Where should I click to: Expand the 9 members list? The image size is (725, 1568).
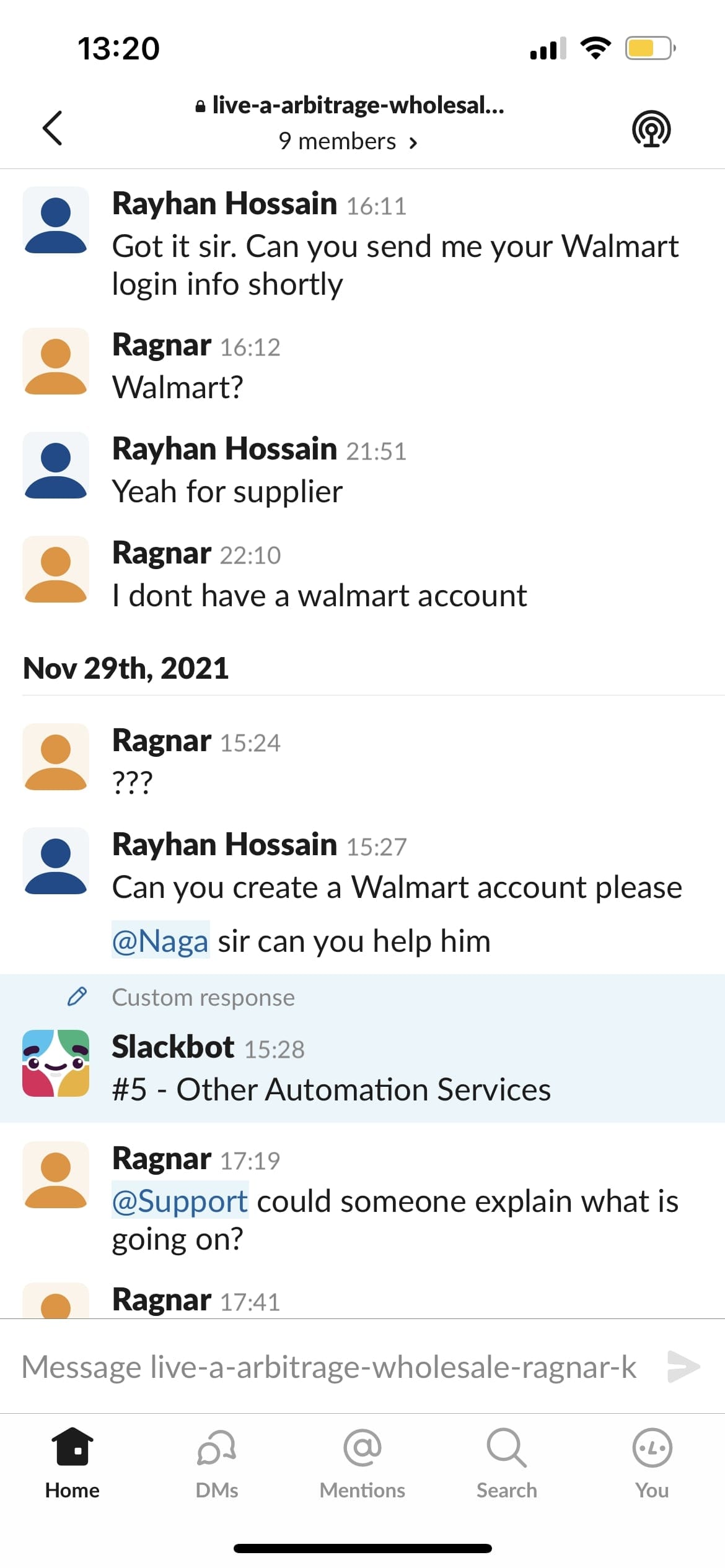[x=348, y=142]
